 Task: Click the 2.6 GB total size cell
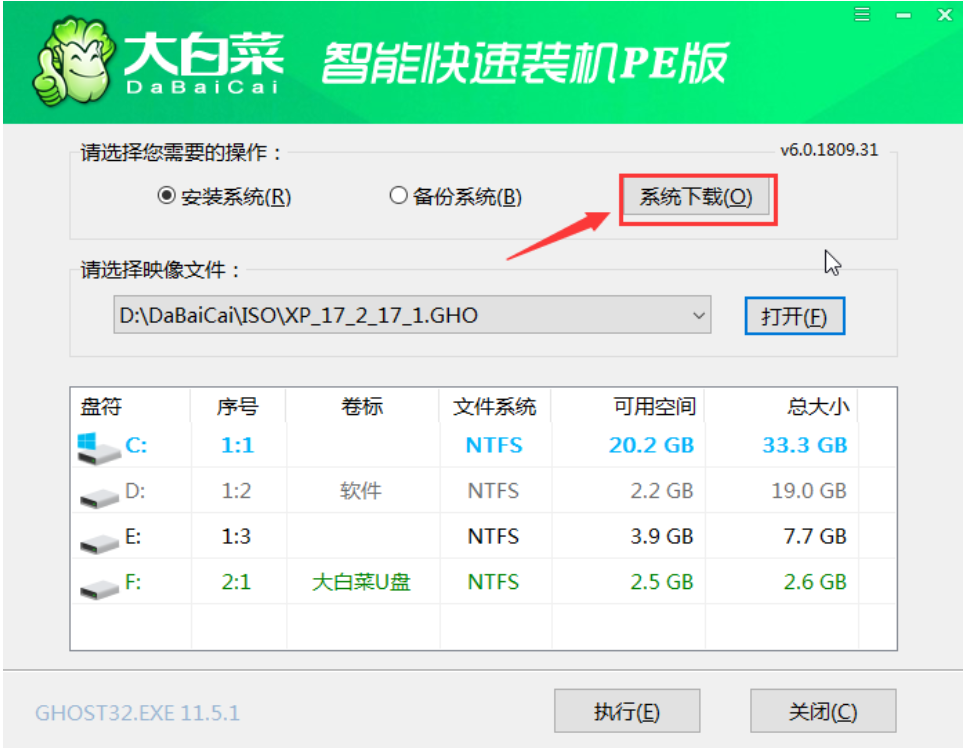pyautogui.click(x=815, y=582)
